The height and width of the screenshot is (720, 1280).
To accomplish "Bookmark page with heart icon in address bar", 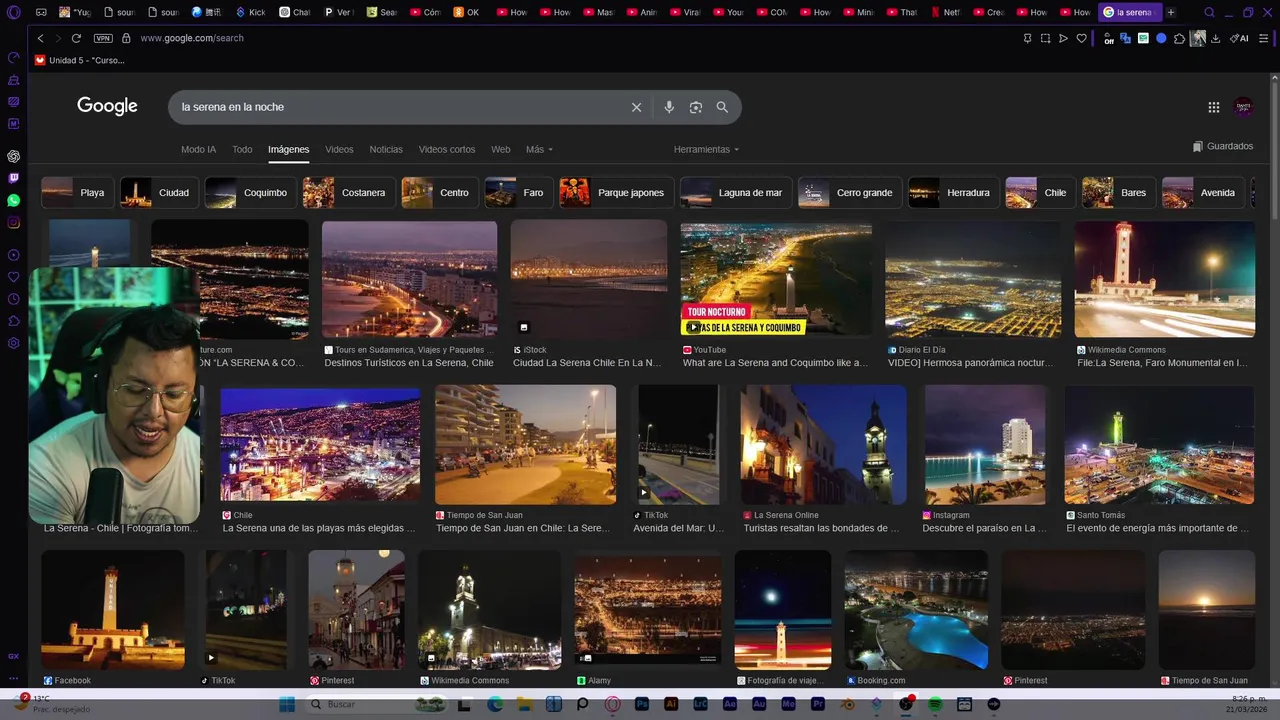I will (1081, 38).
